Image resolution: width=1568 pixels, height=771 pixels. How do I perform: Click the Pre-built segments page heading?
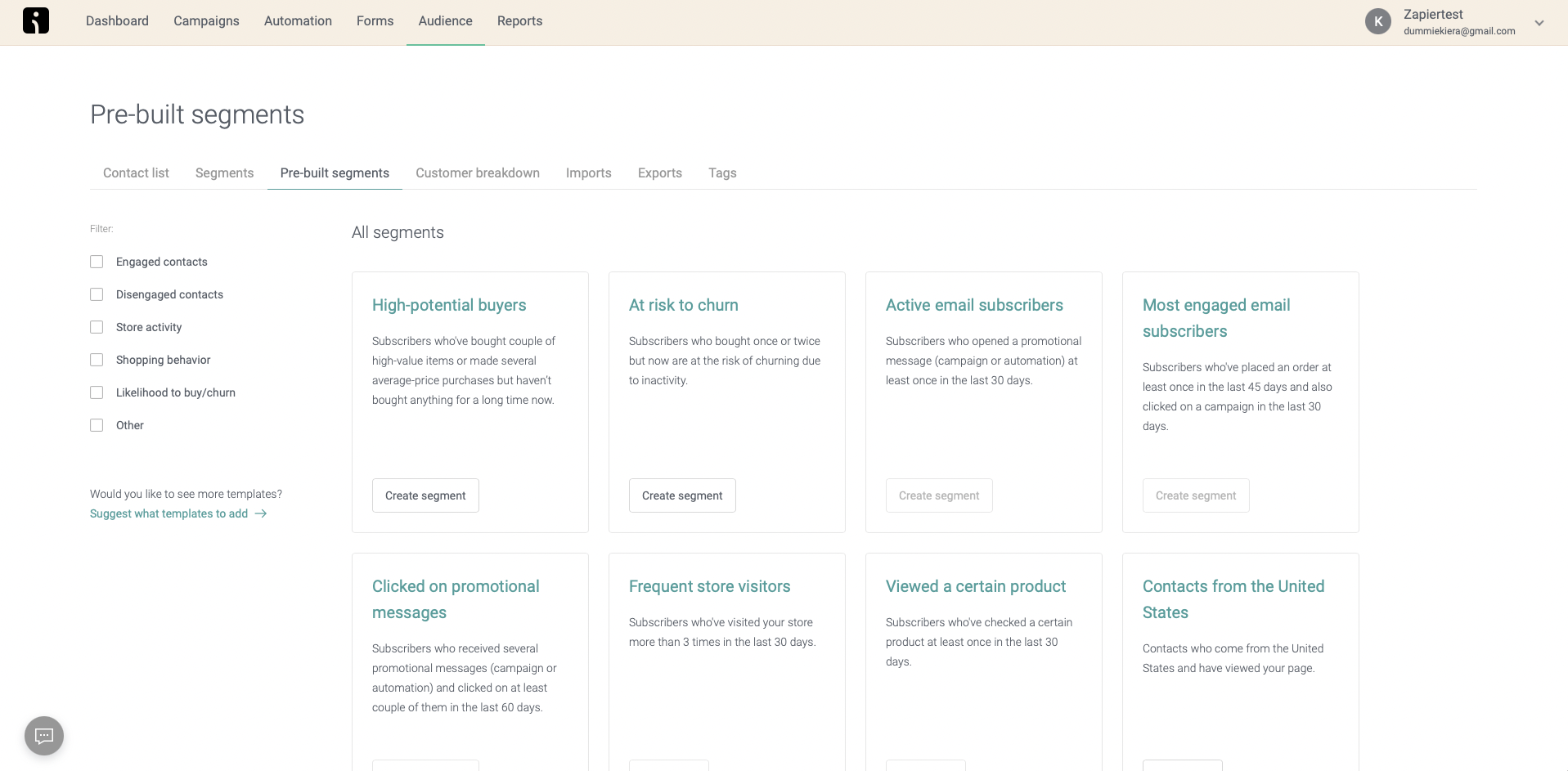click(197, 114)
